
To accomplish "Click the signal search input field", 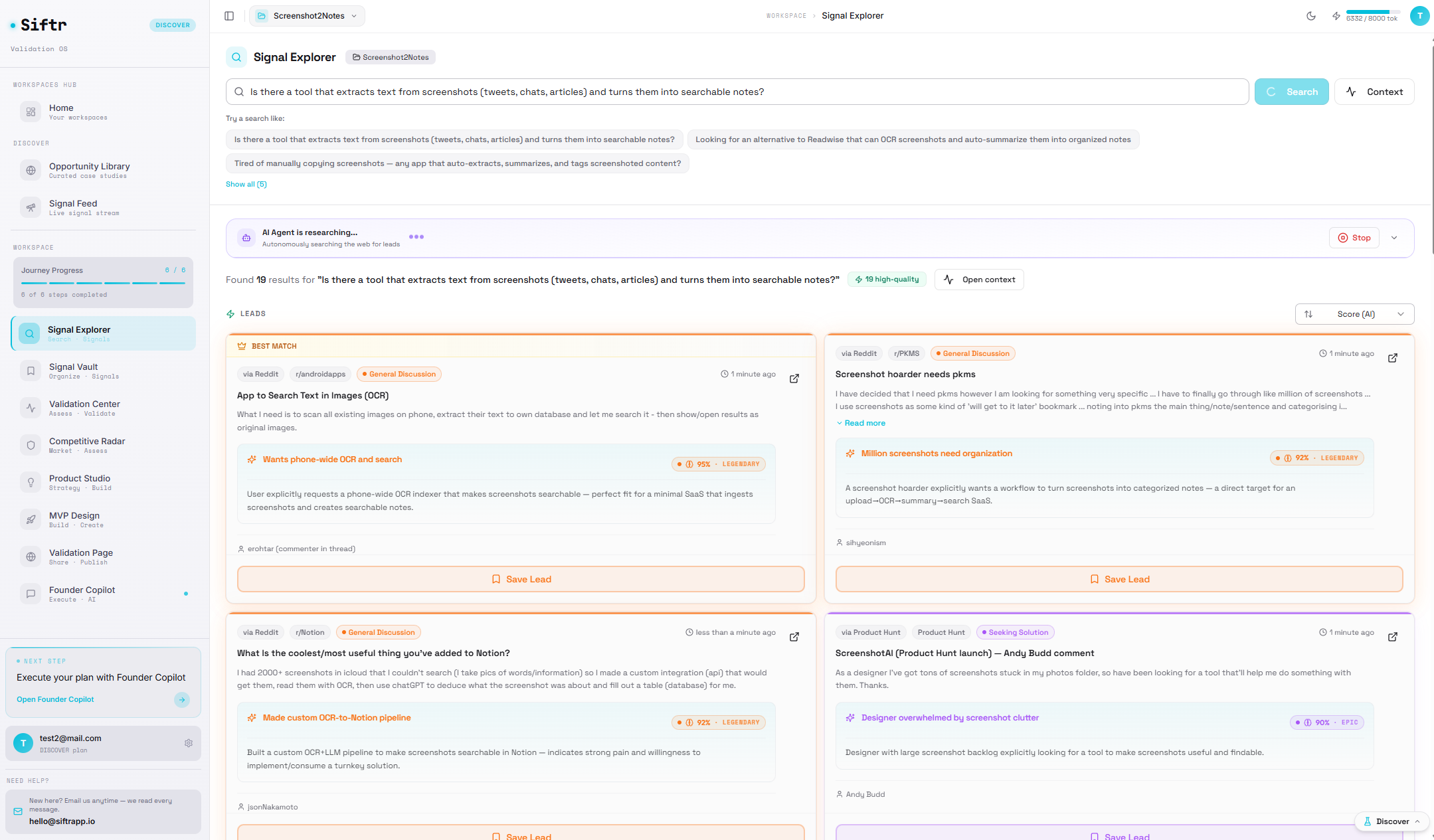I will (737, 92).
